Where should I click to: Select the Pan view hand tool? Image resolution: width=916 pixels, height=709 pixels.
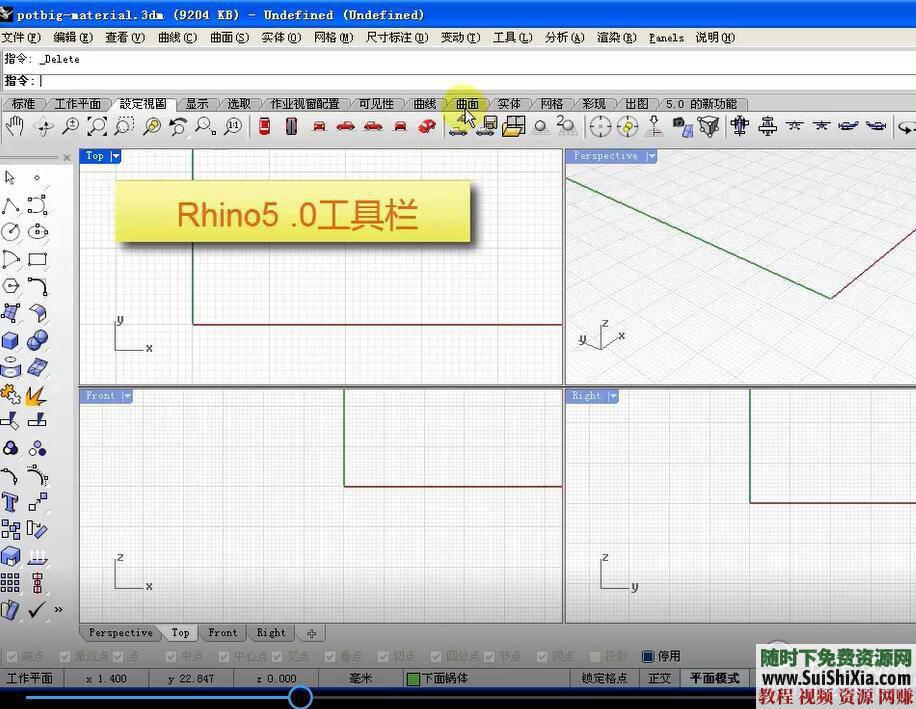point(17,126)
